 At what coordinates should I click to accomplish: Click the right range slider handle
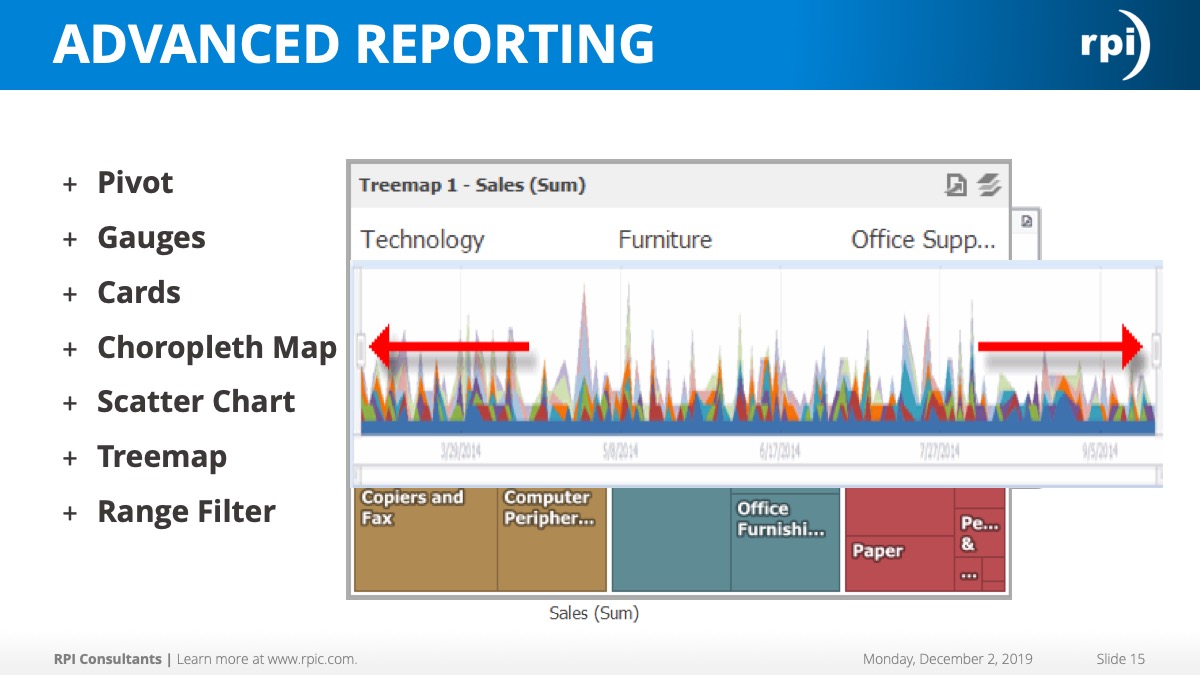1156,346
